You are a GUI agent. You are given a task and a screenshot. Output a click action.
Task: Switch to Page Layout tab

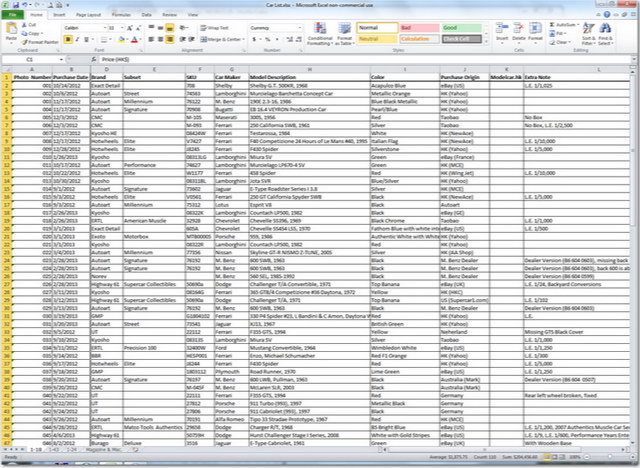point(88,15)
